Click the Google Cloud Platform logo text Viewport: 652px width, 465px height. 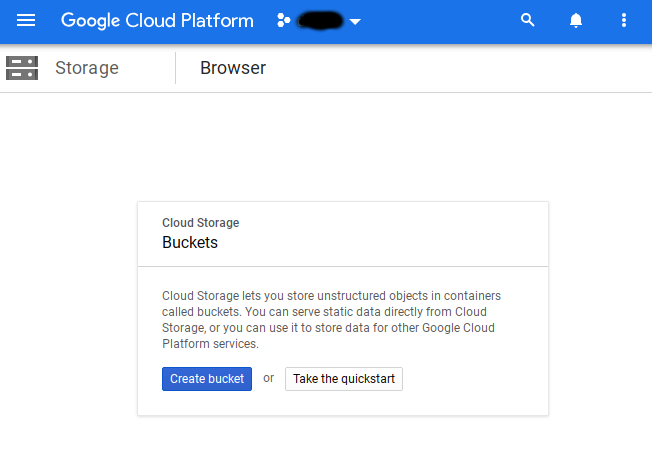click(x=157, y=20)
